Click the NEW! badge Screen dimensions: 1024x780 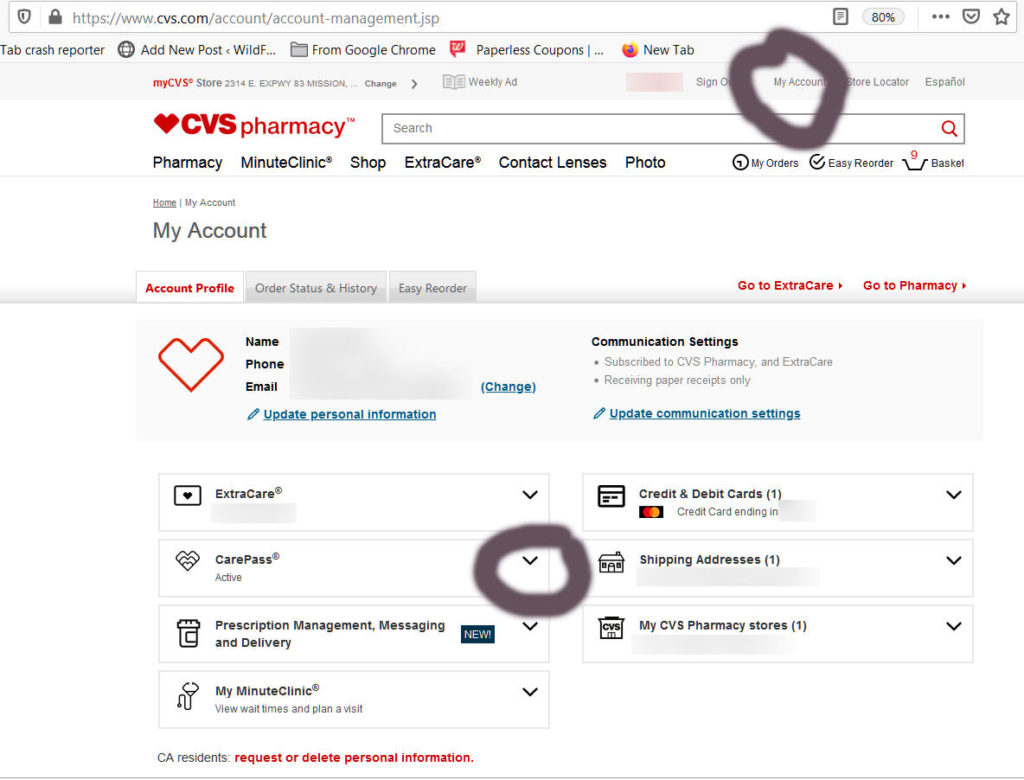click(477, 634)
